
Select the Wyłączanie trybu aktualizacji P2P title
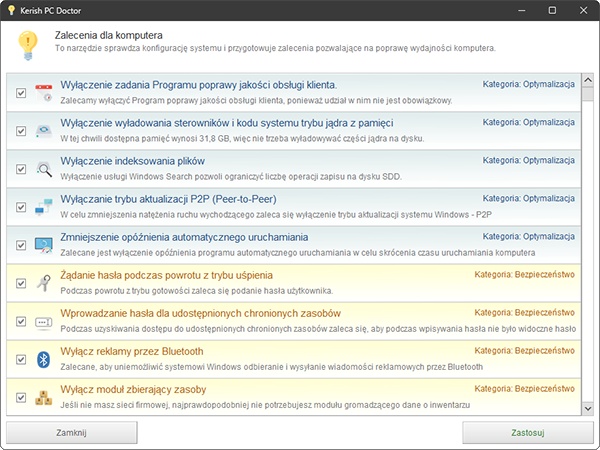[168, 199]
